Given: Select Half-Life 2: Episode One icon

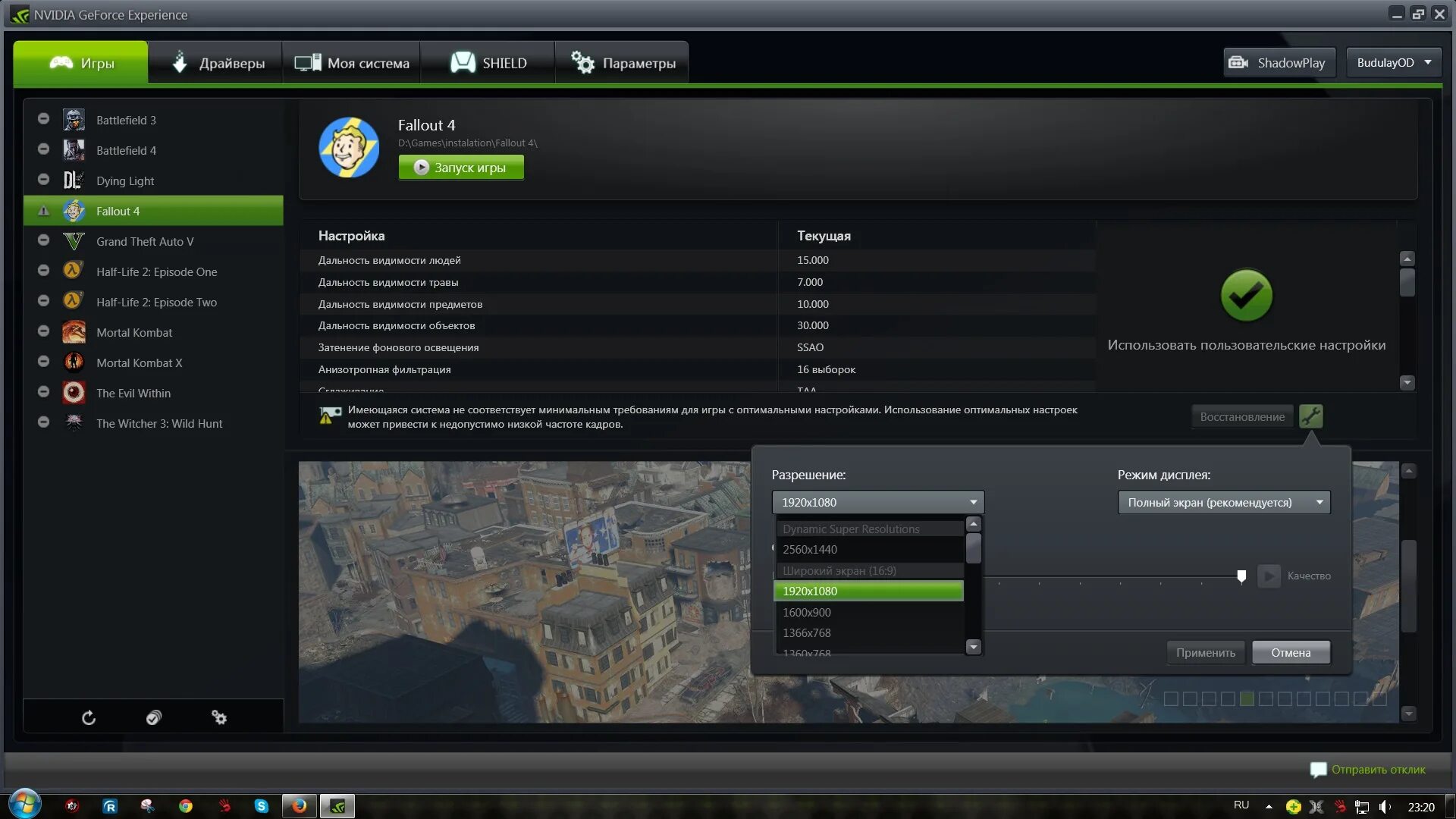Looking at the screenshot, I should [x=74, y=271].
